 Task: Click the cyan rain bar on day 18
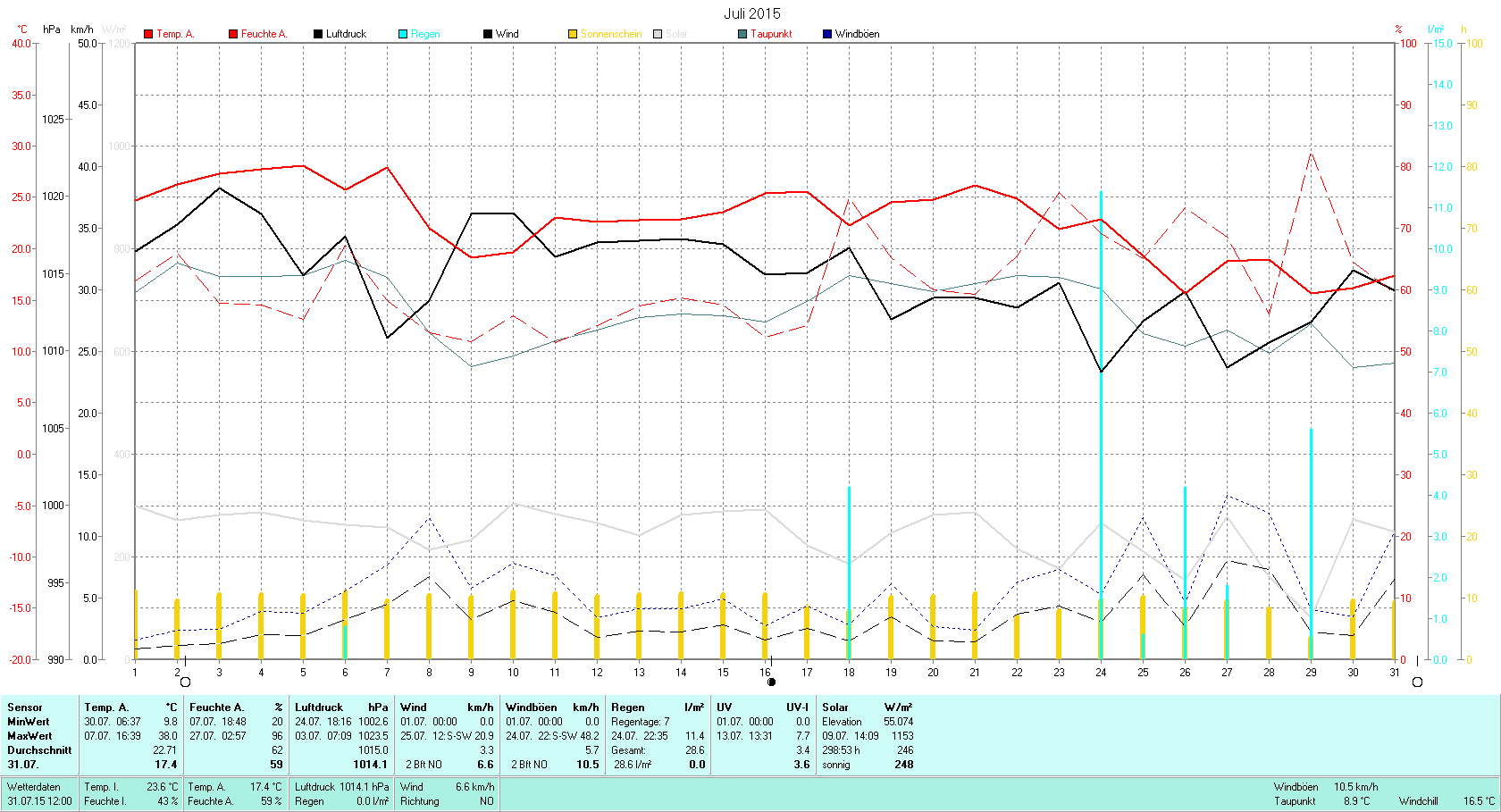pyautogui.click(x=849, y=573)
